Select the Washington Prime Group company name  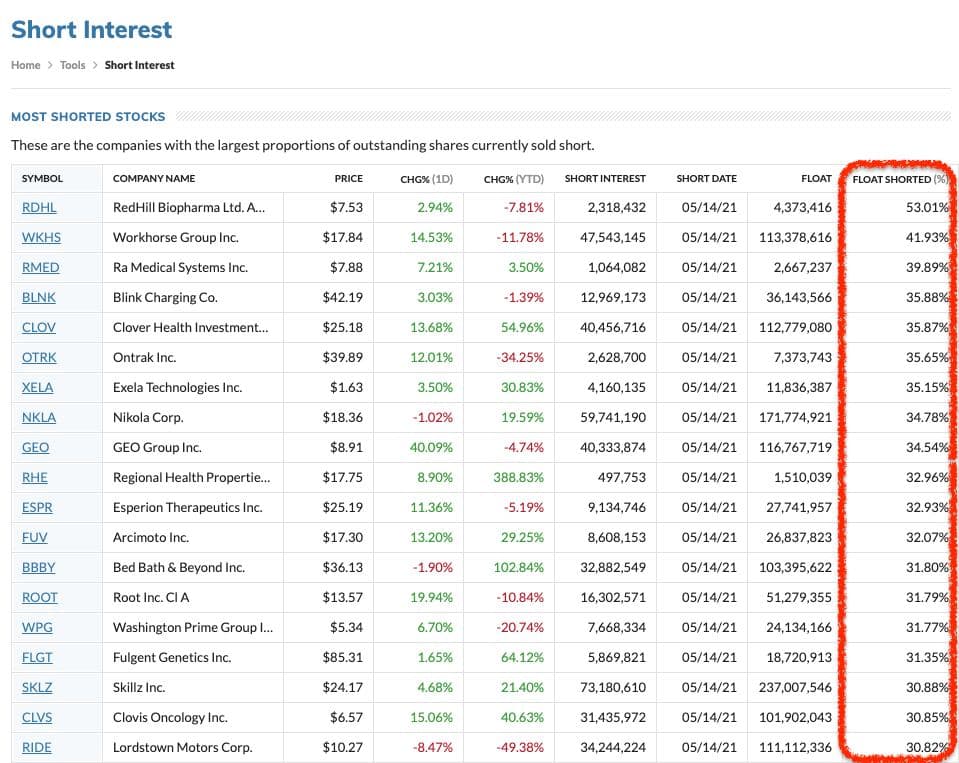tap(193, 627)
